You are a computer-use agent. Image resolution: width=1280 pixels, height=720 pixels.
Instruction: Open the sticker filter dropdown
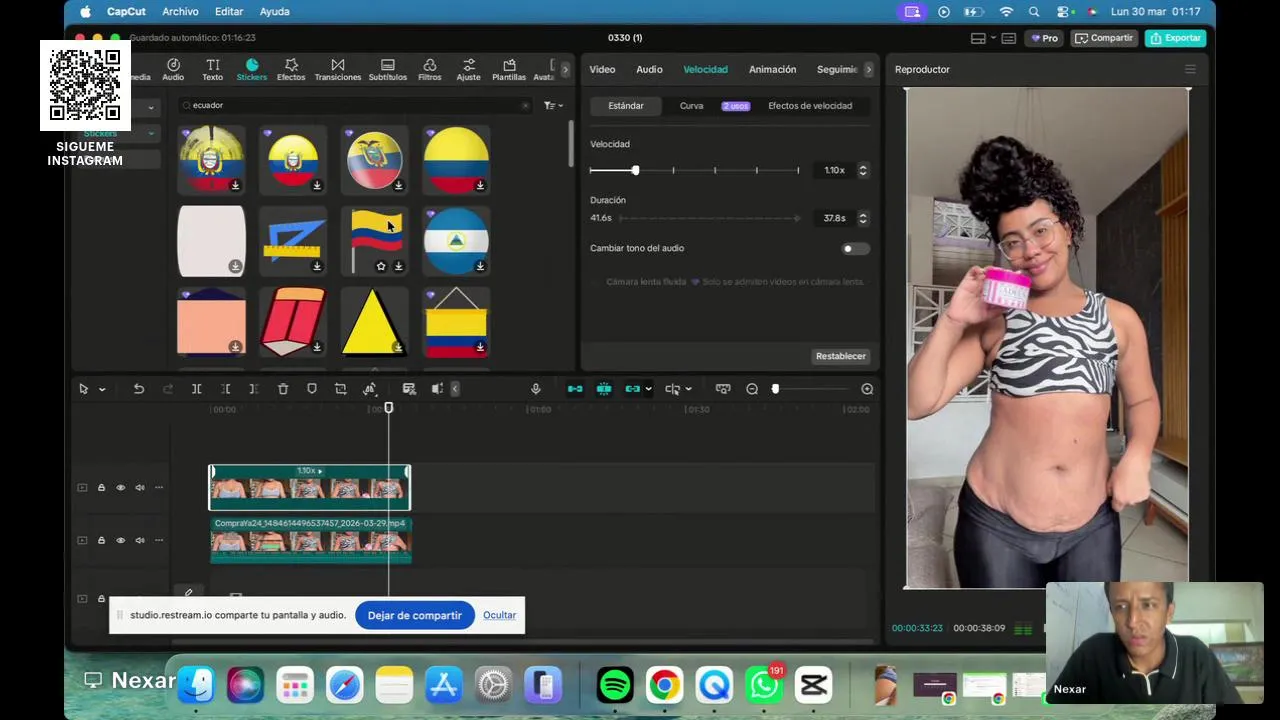pos(553,105)
